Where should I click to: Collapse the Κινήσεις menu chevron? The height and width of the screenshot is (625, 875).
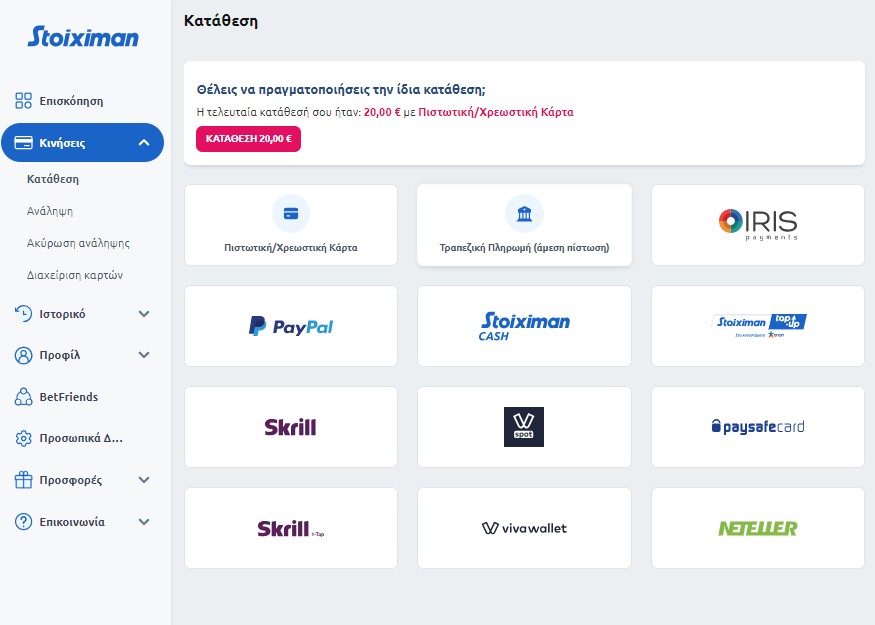144,143
